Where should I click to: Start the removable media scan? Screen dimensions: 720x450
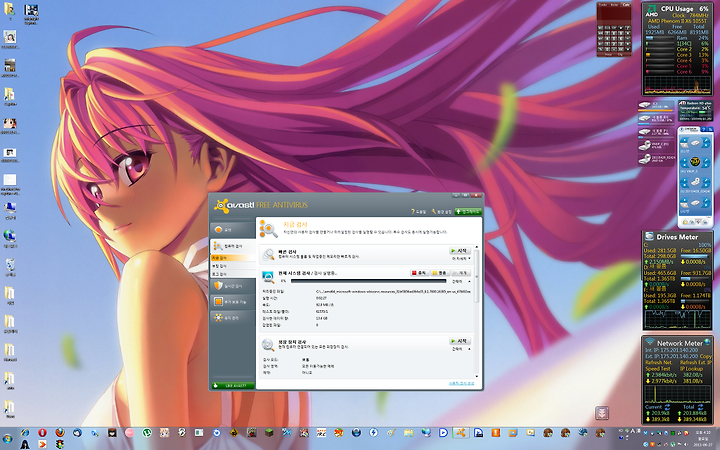coord(459,341)
